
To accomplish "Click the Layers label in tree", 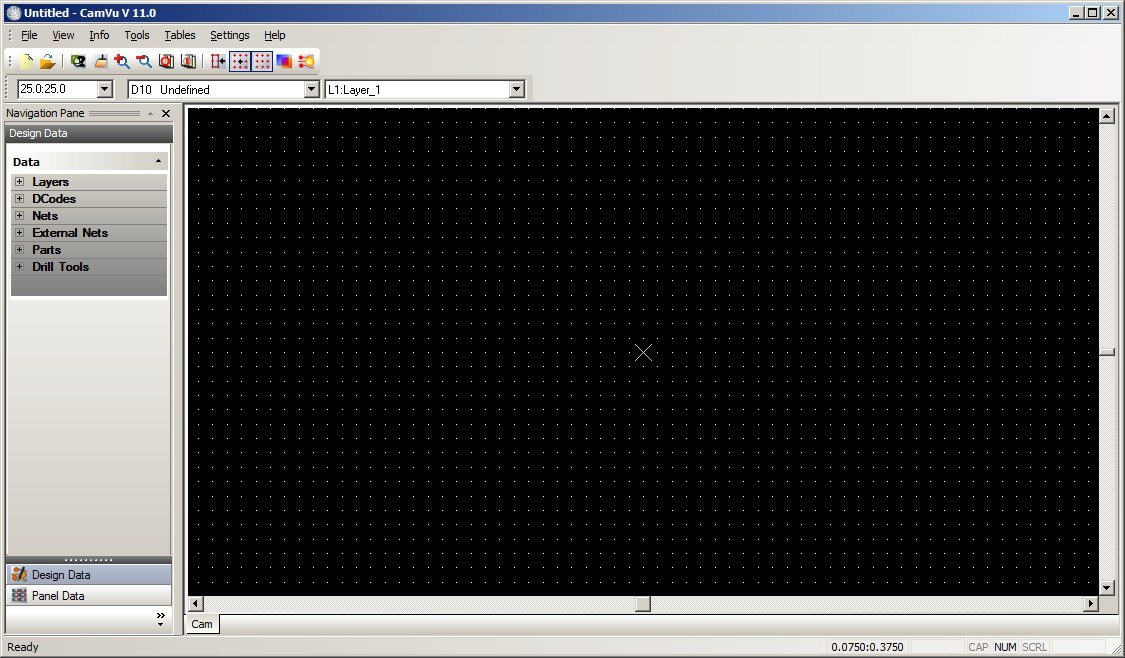I will [50, 182].
